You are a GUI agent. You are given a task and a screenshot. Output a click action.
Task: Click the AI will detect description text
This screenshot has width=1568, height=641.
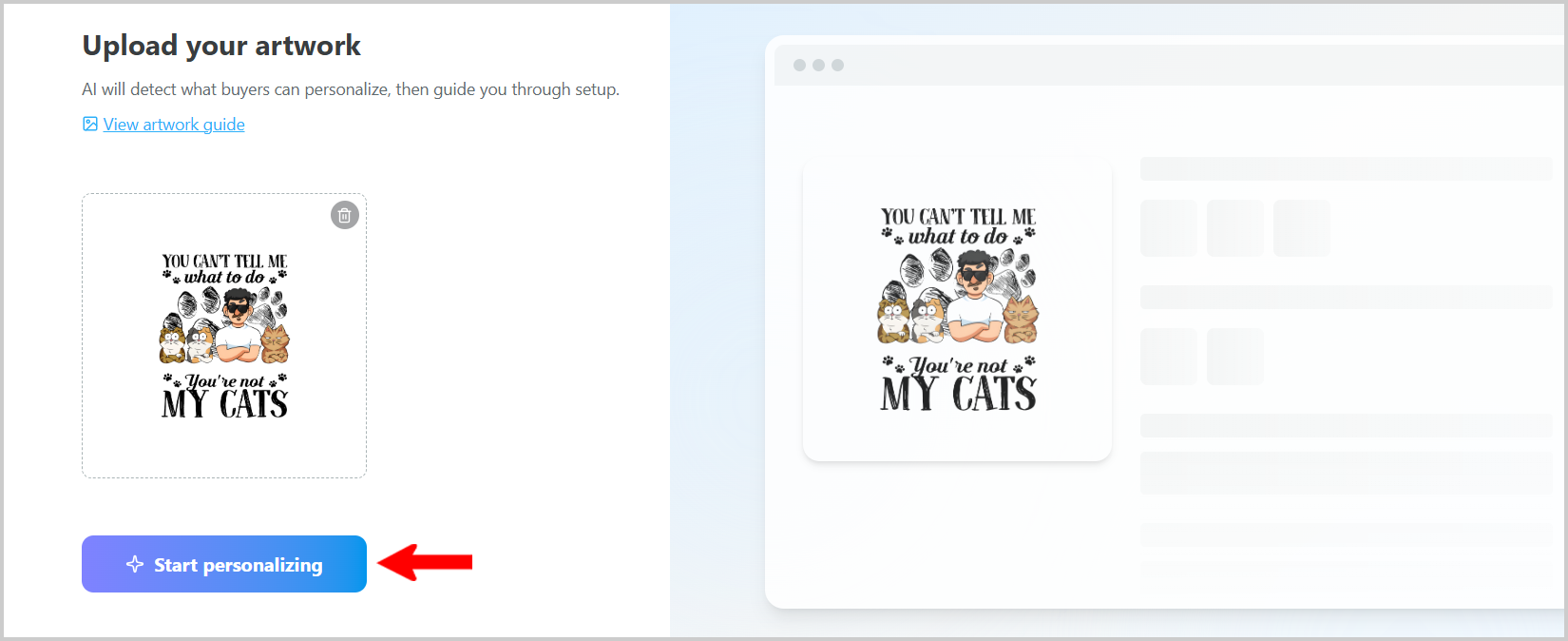coord(351,89)
